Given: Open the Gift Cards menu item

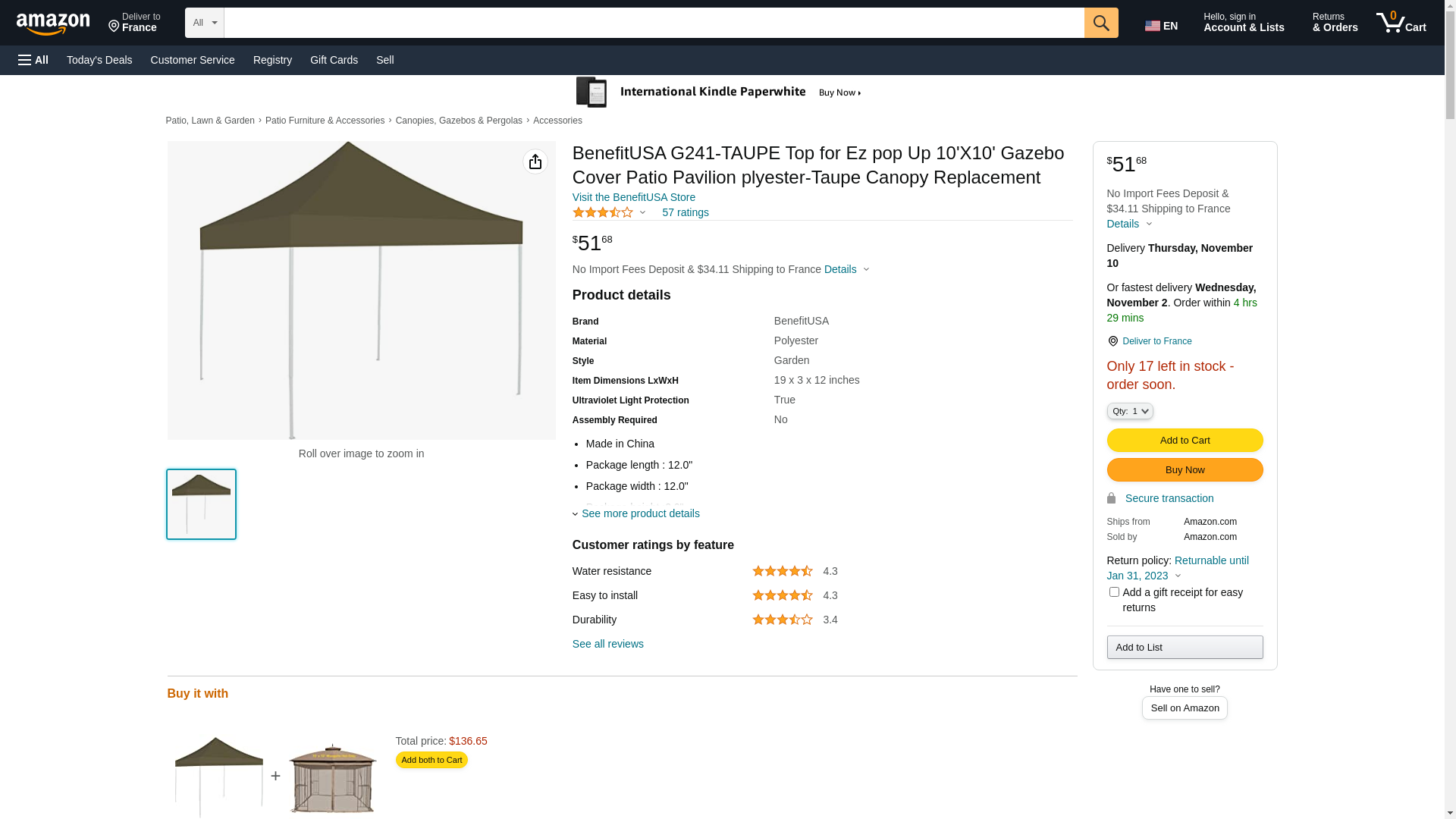Looking at the screenshot, I should pos(334,60).
